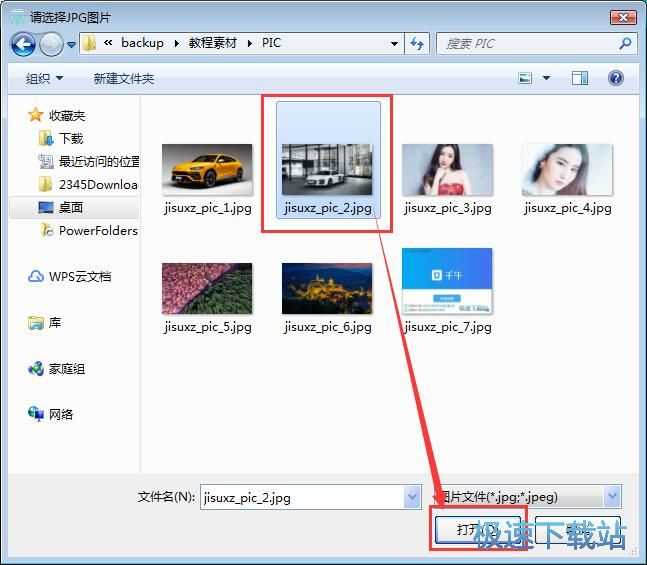The height and width of the screenshot is (565, 647).
Task: Click the folder icon in address bar
Action: point(89,43)
